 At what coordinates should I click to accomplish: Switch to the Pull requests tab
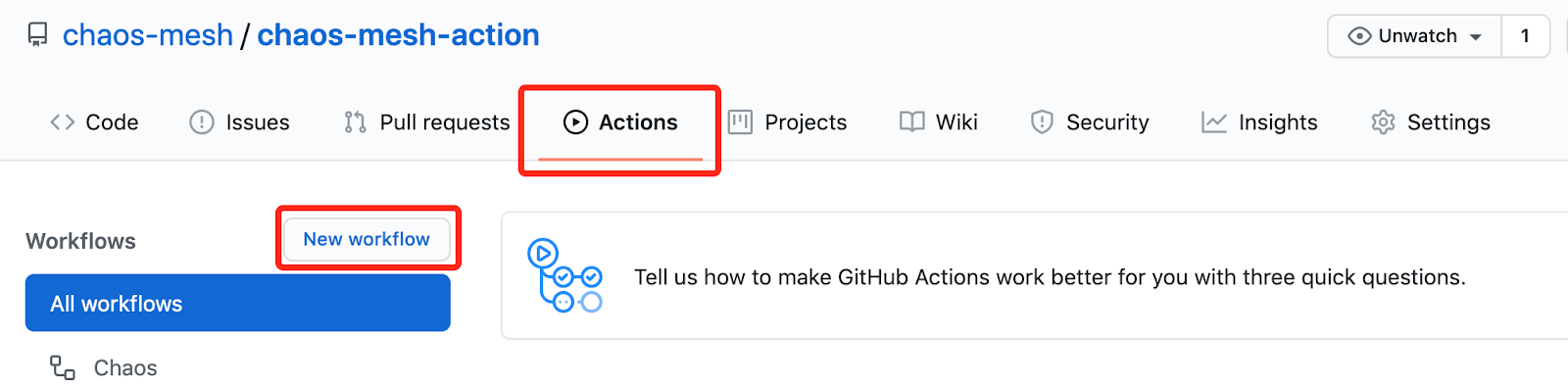coord(426,122)
